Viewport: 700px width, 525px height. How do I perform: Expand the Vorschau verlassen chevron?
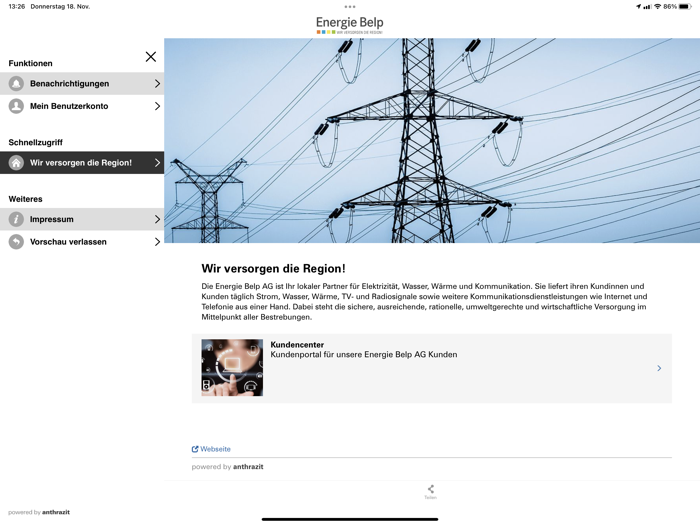click(157, 242)
